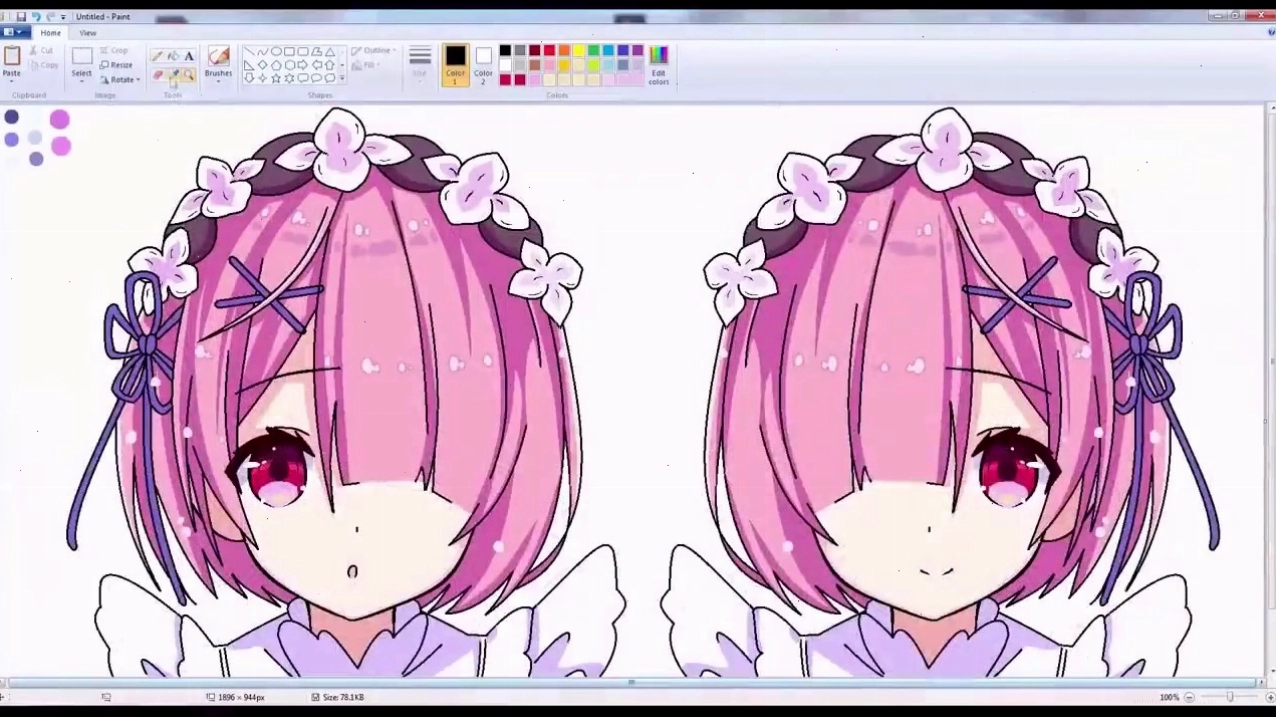Click the Crop button
Image resolution: width=1276 pixels, height=718 pixels.
pos(113,50)
